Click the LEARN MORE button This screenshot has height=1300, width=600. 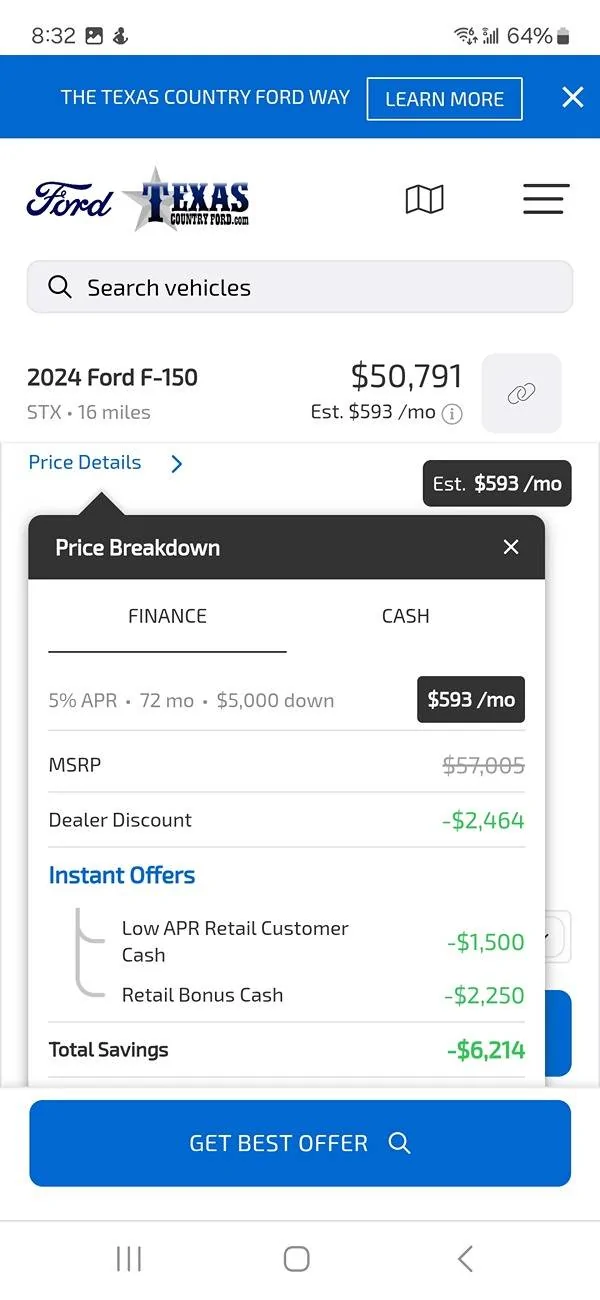pos(444,98)
